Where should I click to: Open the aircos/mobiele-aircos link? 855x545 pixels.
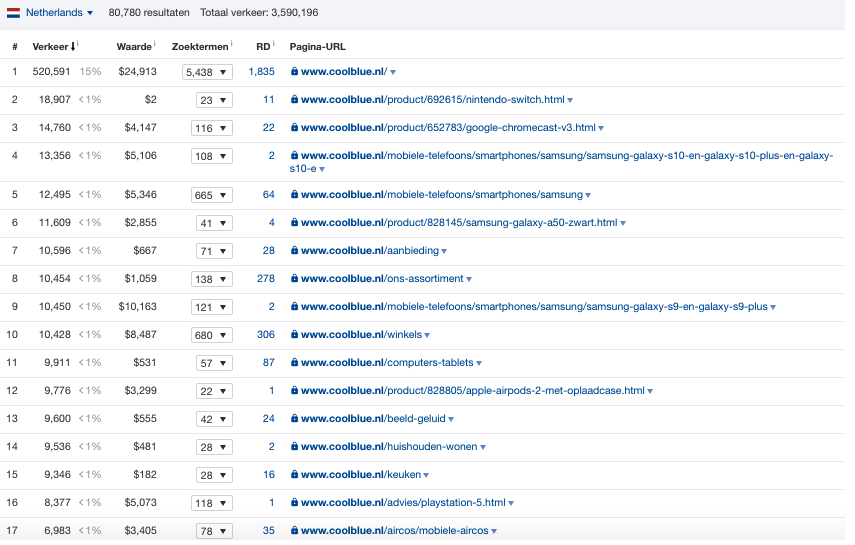(395, 531)
